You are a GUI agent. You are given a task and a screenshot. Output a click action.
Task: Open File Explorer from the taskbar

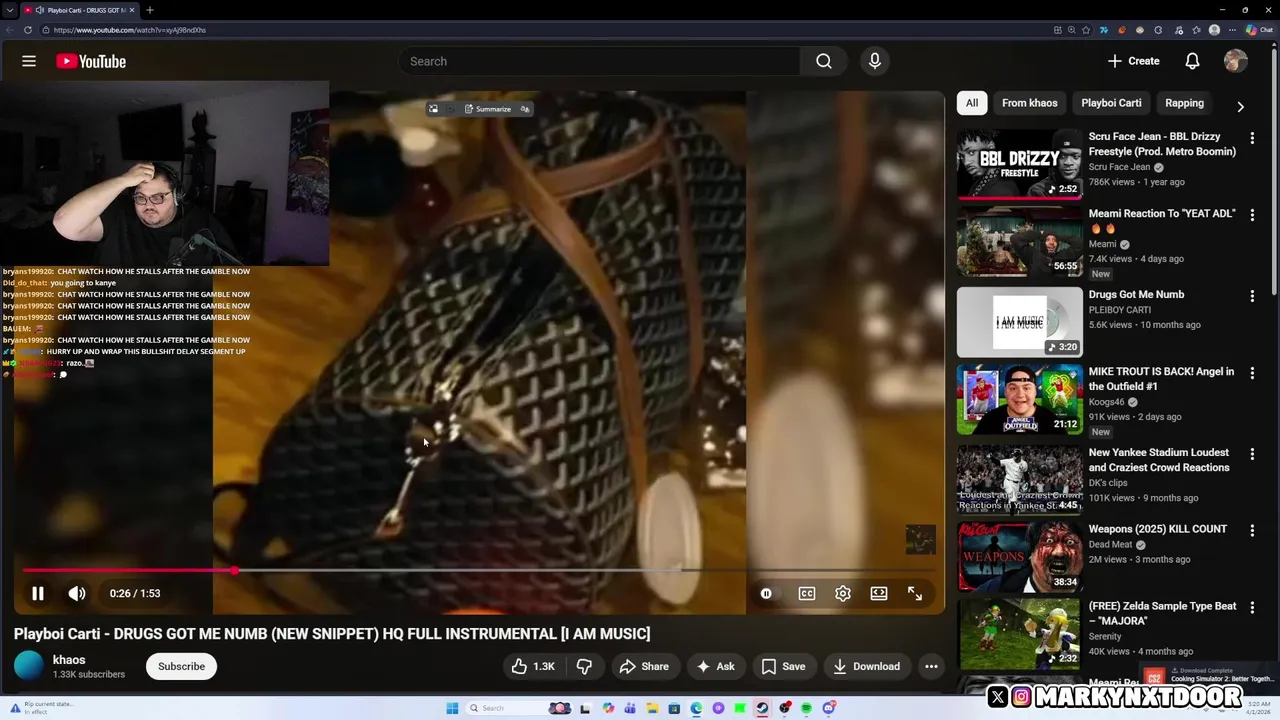[x=652, y=708]
